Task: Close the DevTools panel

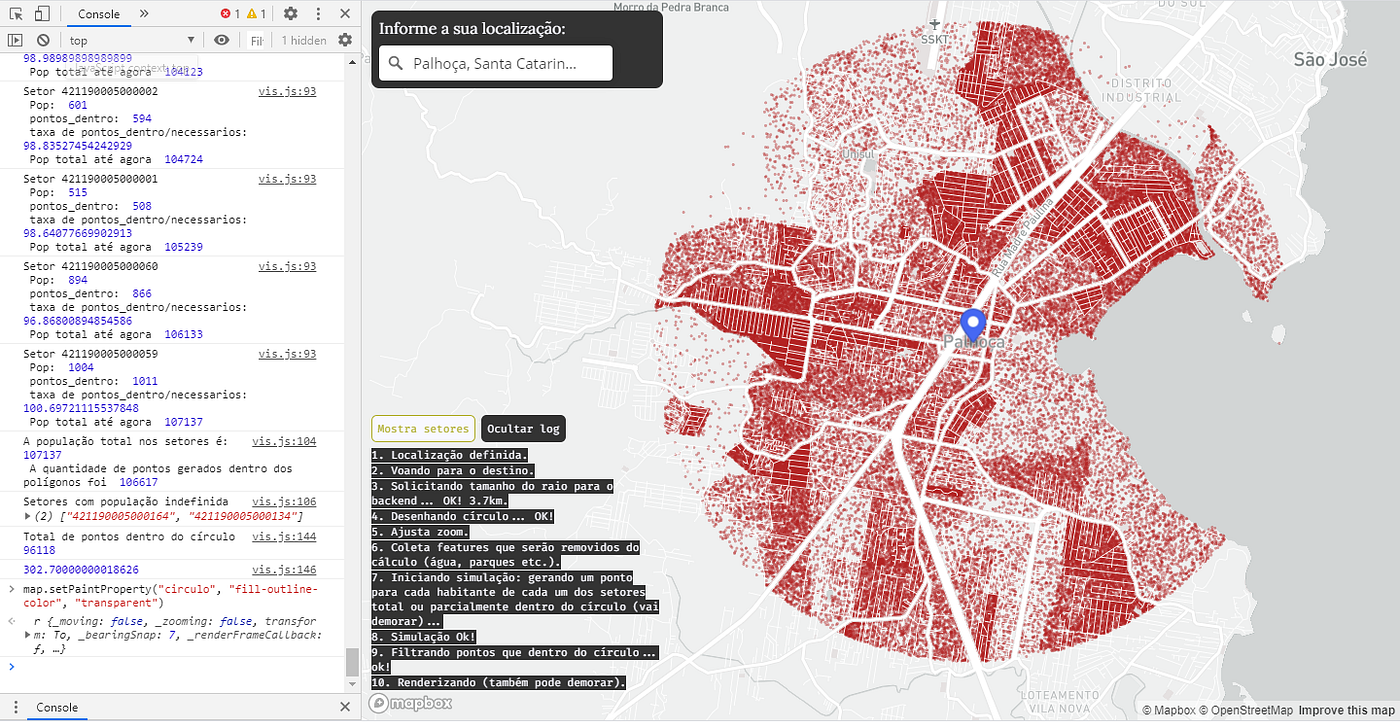Action: [345, 14]
